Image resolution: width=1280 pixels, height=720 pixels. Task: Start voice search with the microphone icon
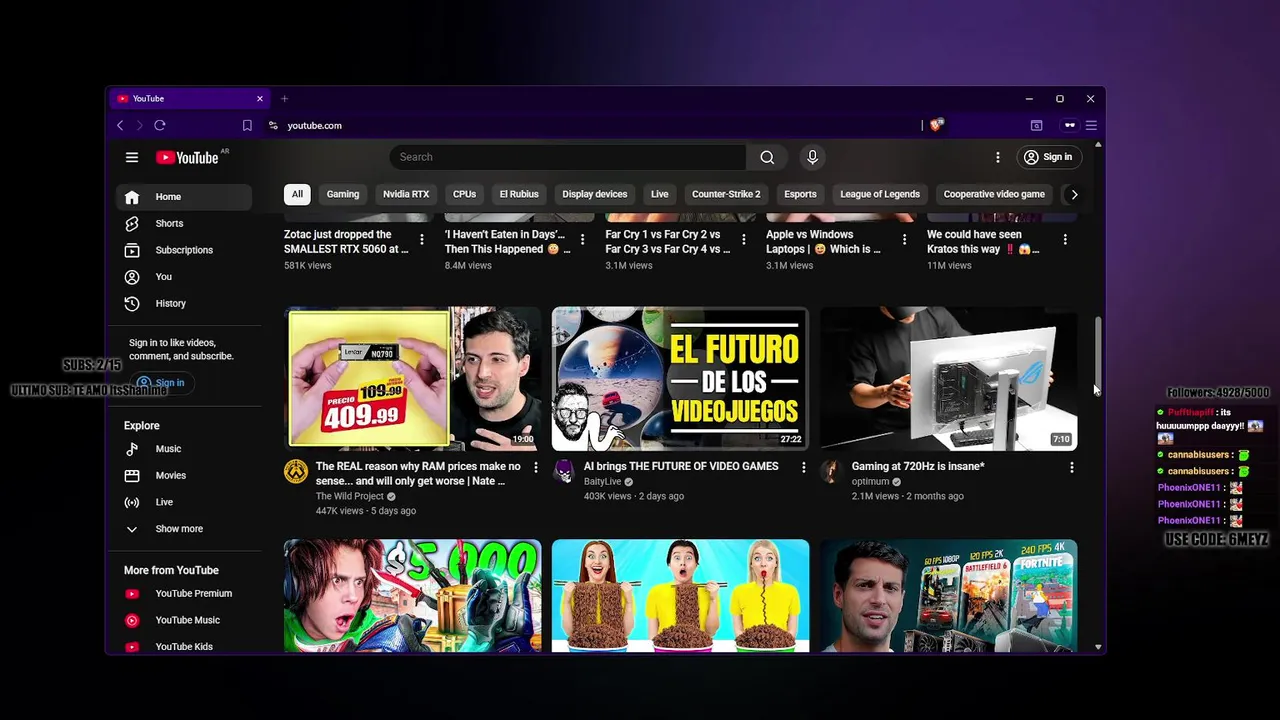[812, 157]
